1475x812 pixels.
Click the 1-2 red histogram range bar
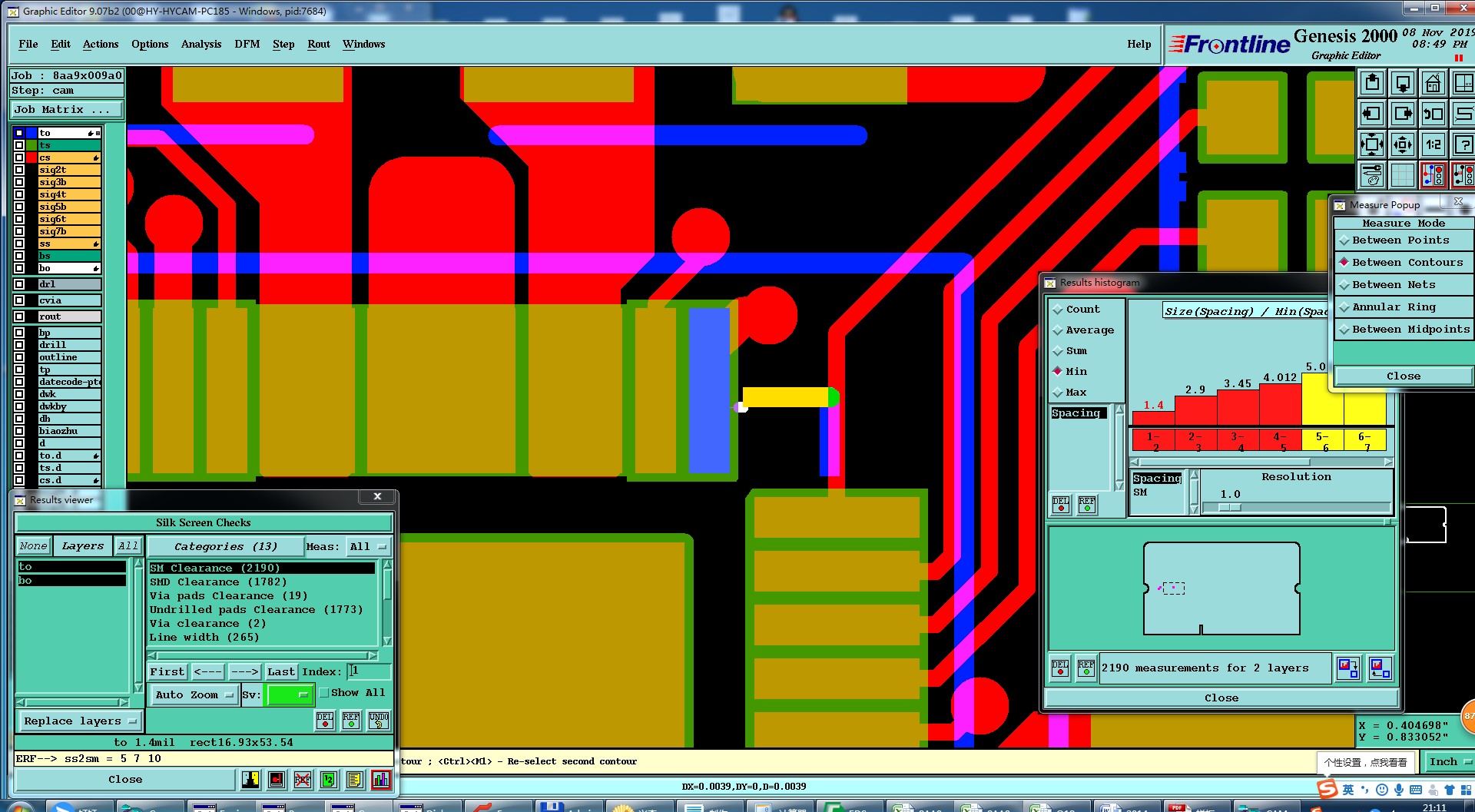point(1154,441)
